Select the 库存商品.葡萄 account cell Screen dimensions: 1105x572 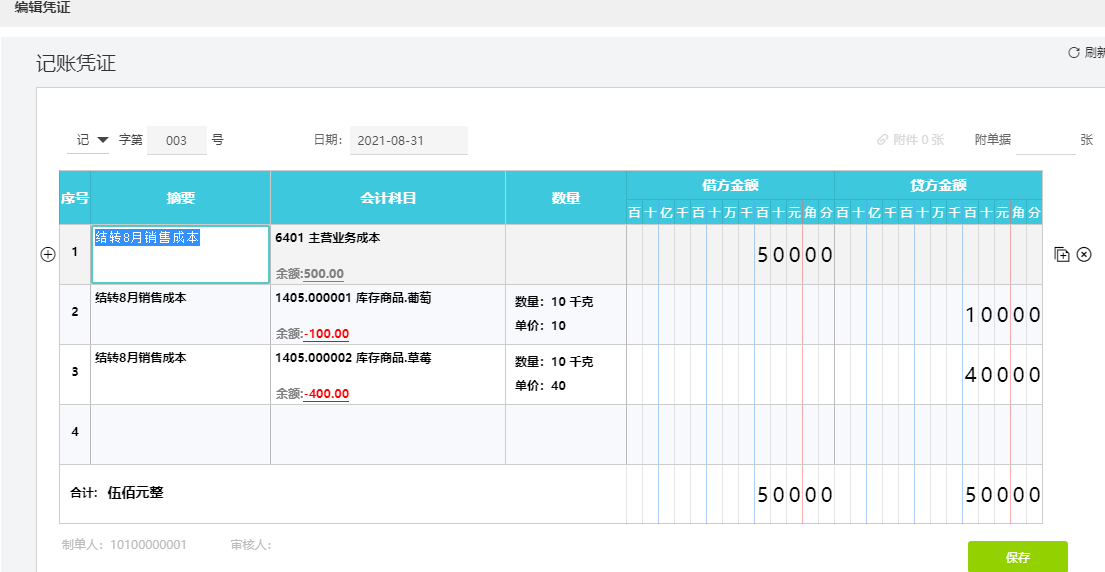pyautogui.click(x=388, y=314)
